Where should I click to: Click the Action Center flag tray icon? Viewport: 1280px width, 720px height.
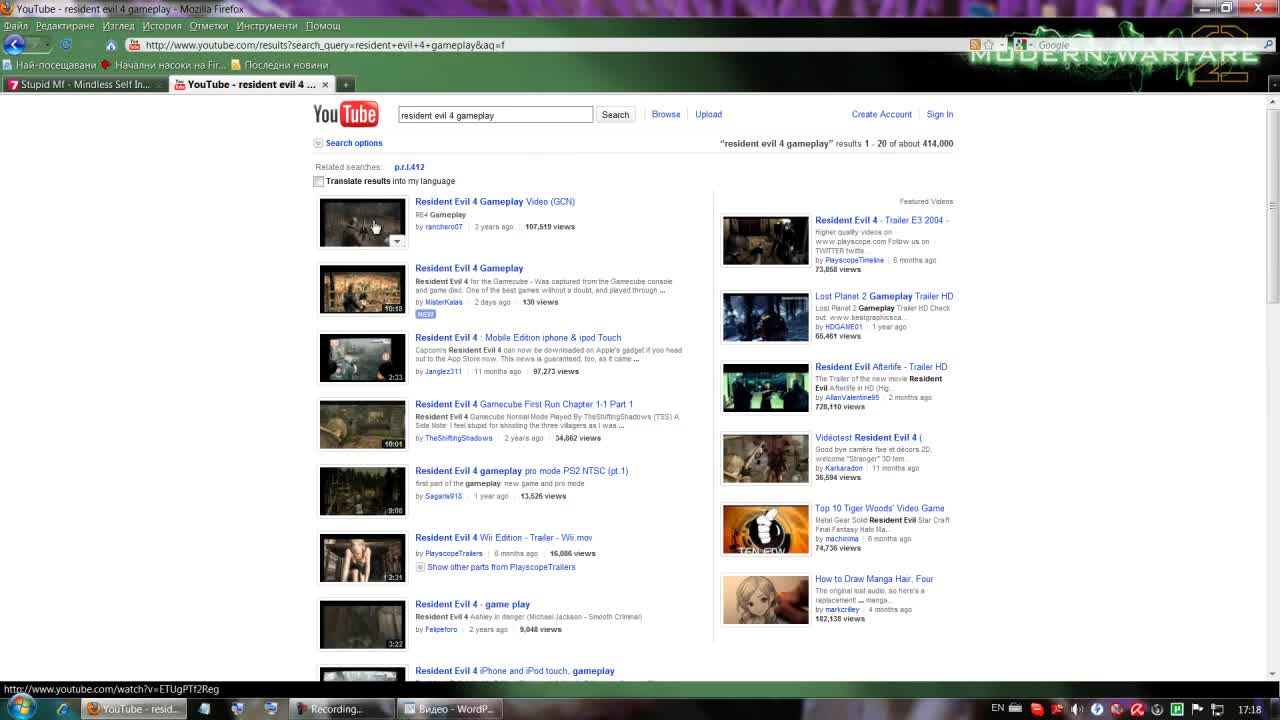[1197, 709]
